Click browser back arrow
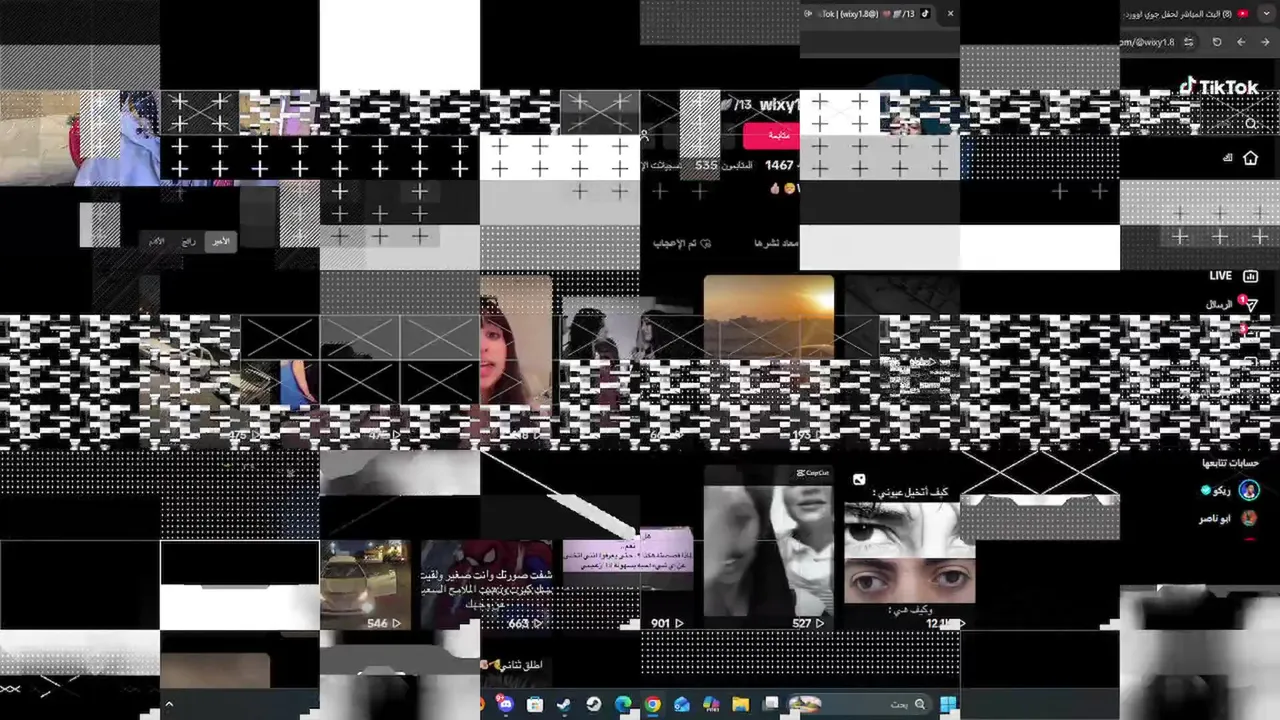This screenshot has height=720, width=1280. tap(1241, 42)
